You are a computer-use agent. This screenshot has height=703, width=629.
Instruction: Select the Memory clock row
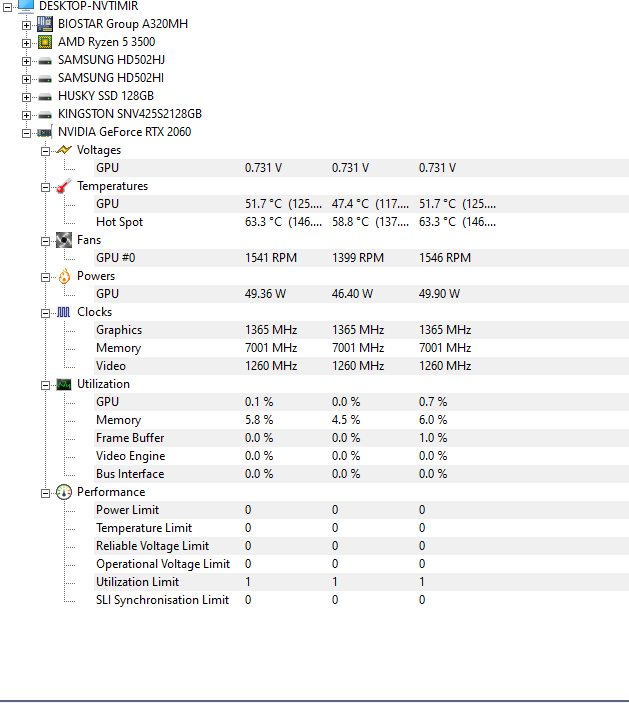pos(361,348)
